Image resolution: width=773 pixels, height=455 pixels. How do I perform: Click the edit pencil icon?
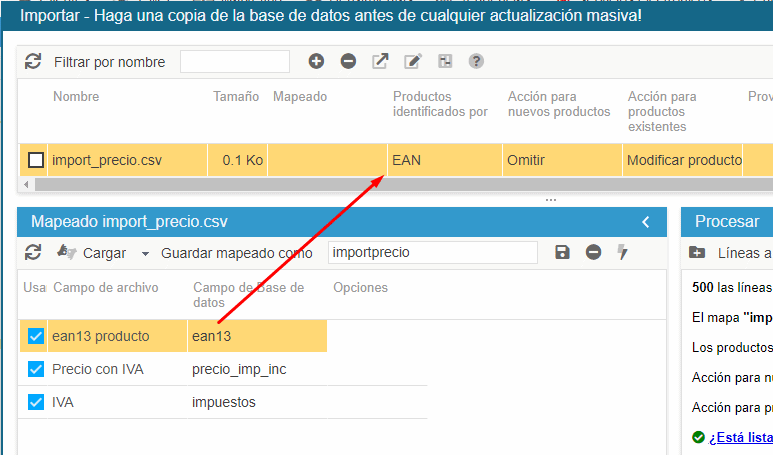point(412,62)
